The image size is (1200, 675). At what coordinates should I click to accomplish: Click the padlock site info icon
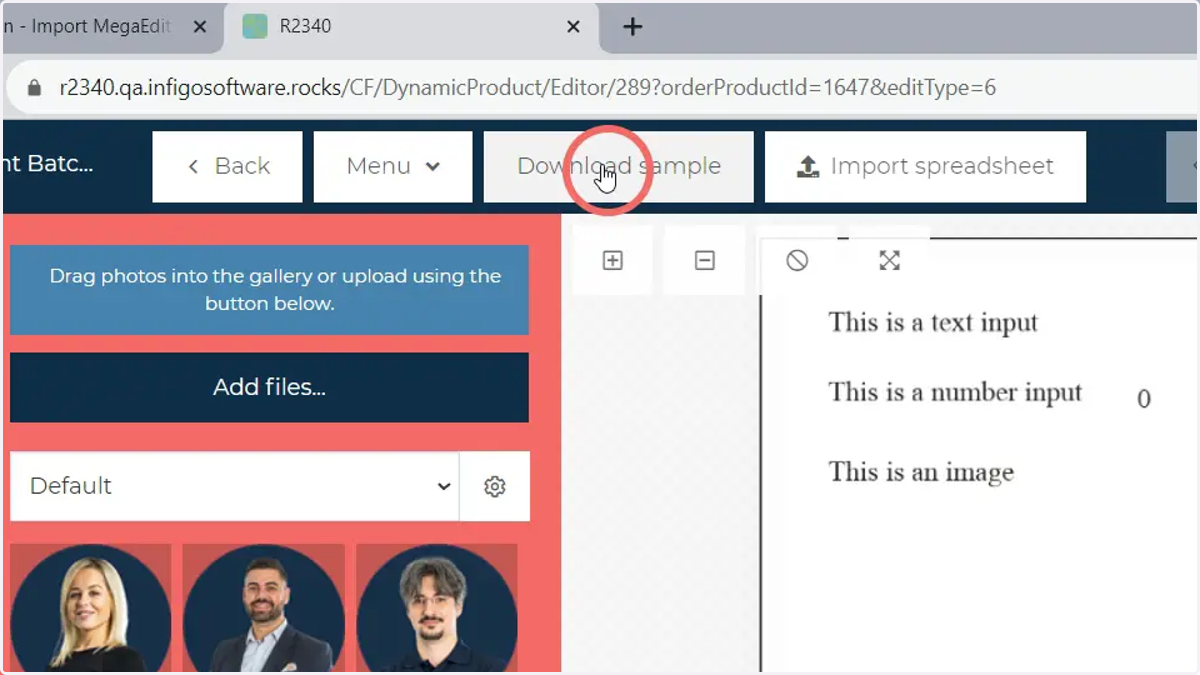point(34,88)
